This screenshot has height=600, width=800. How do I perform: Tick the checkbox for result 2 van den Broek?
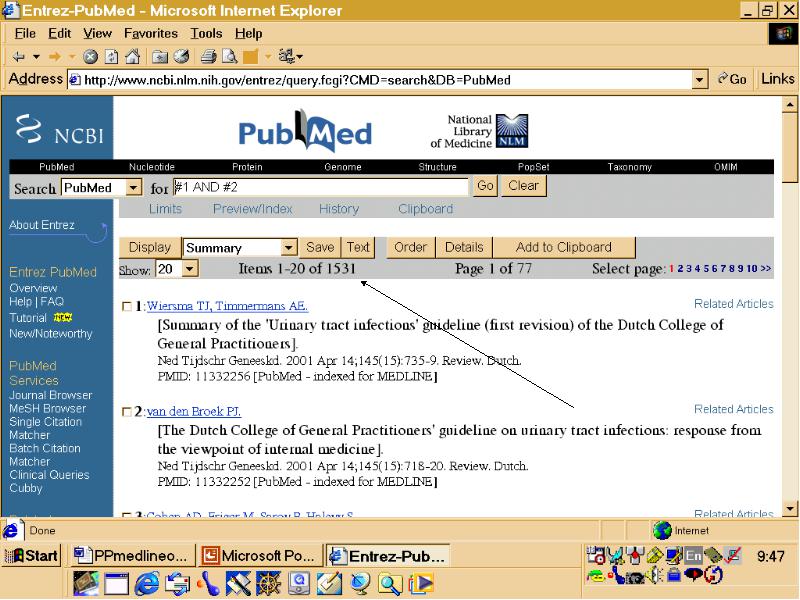(127, 412)
